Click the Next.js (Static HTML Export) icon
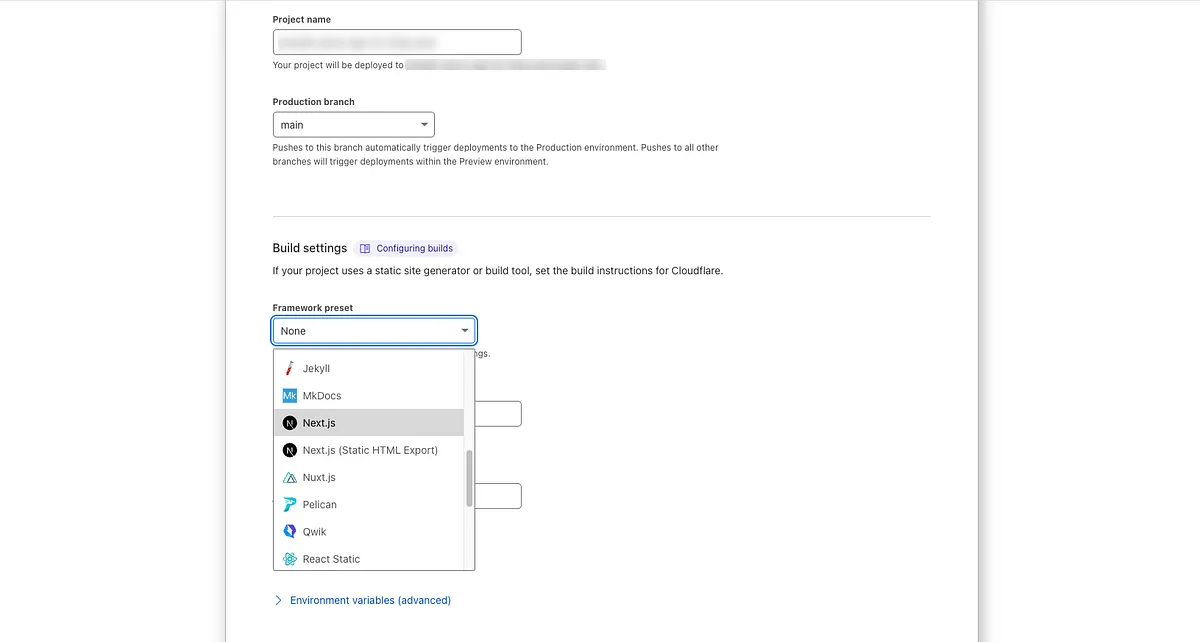This screenshot has width=1200, height=642. pyautogui.click(x=289, y=450)
